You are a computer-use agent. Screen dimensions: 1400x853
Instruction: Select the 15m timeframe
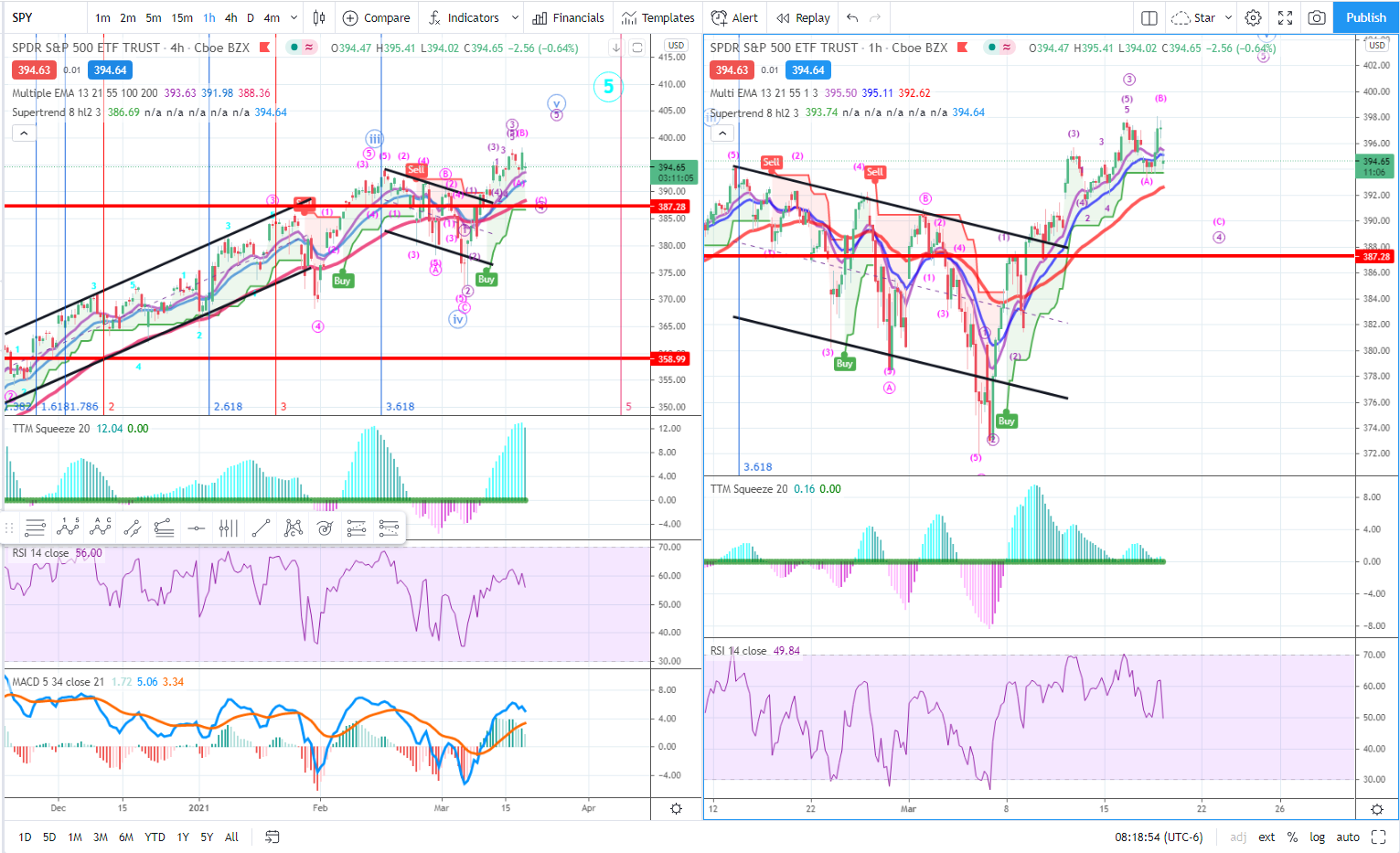point(182,17)
